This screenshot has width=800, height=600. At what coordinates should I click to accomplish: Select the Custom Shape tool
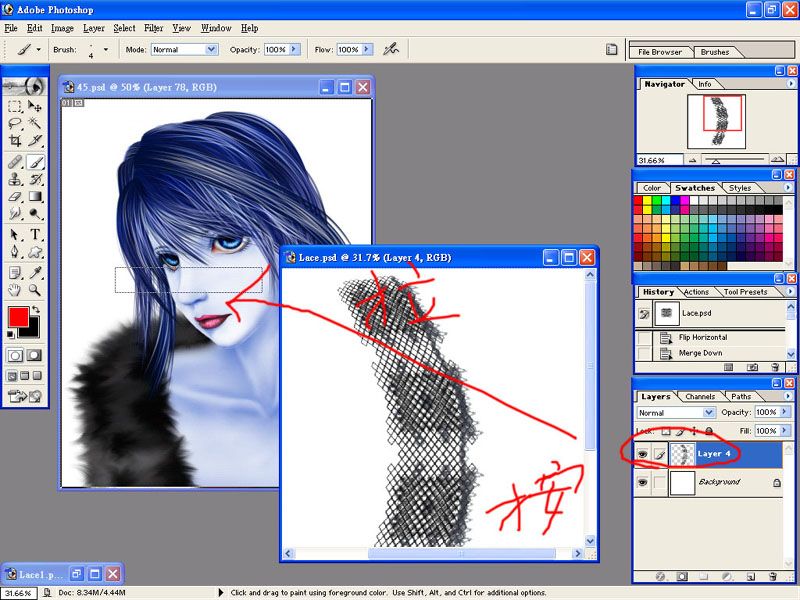(x=35, y=252)
